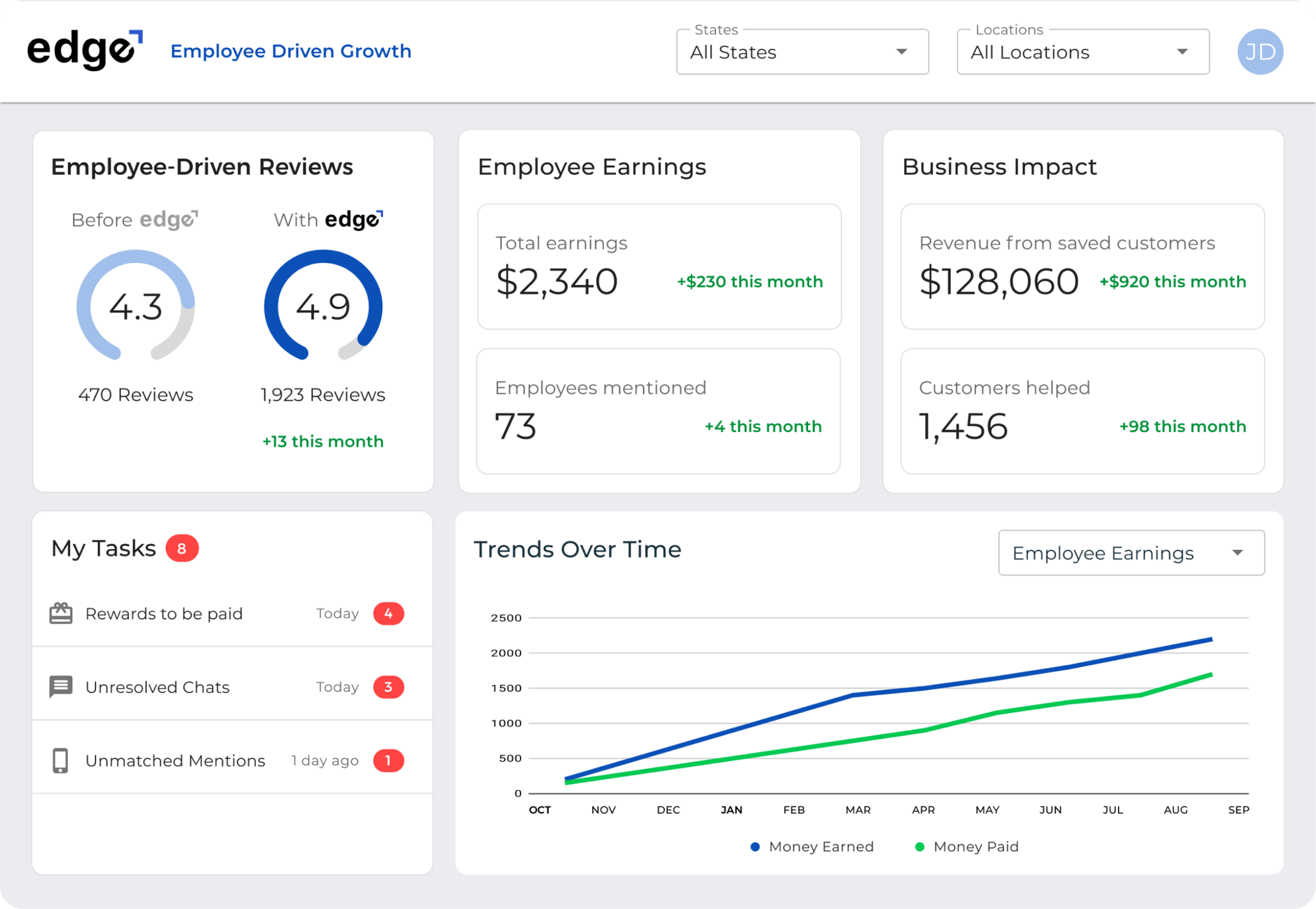Toggle Money Earned legend series
The width and height of the screenshot is (1316, 909).
tap(812, 847)
